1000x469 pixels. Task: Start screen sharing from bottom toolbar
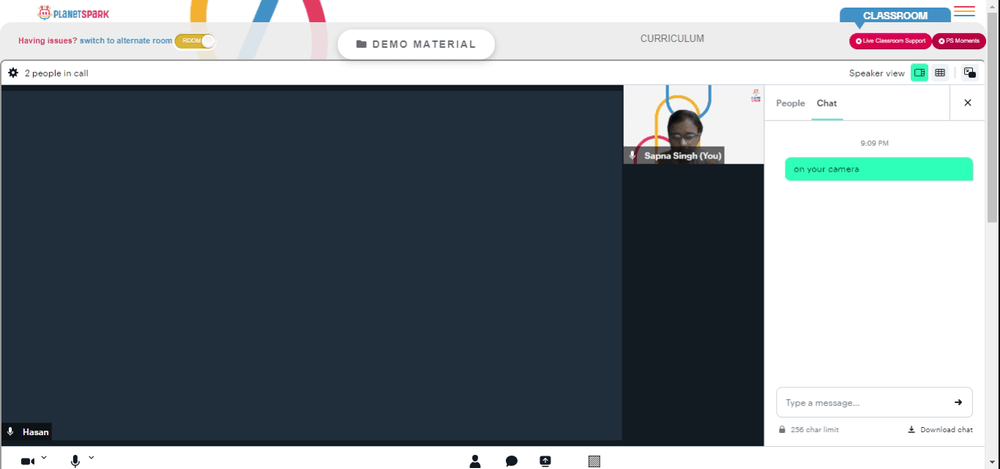click(x=545, y=461)
